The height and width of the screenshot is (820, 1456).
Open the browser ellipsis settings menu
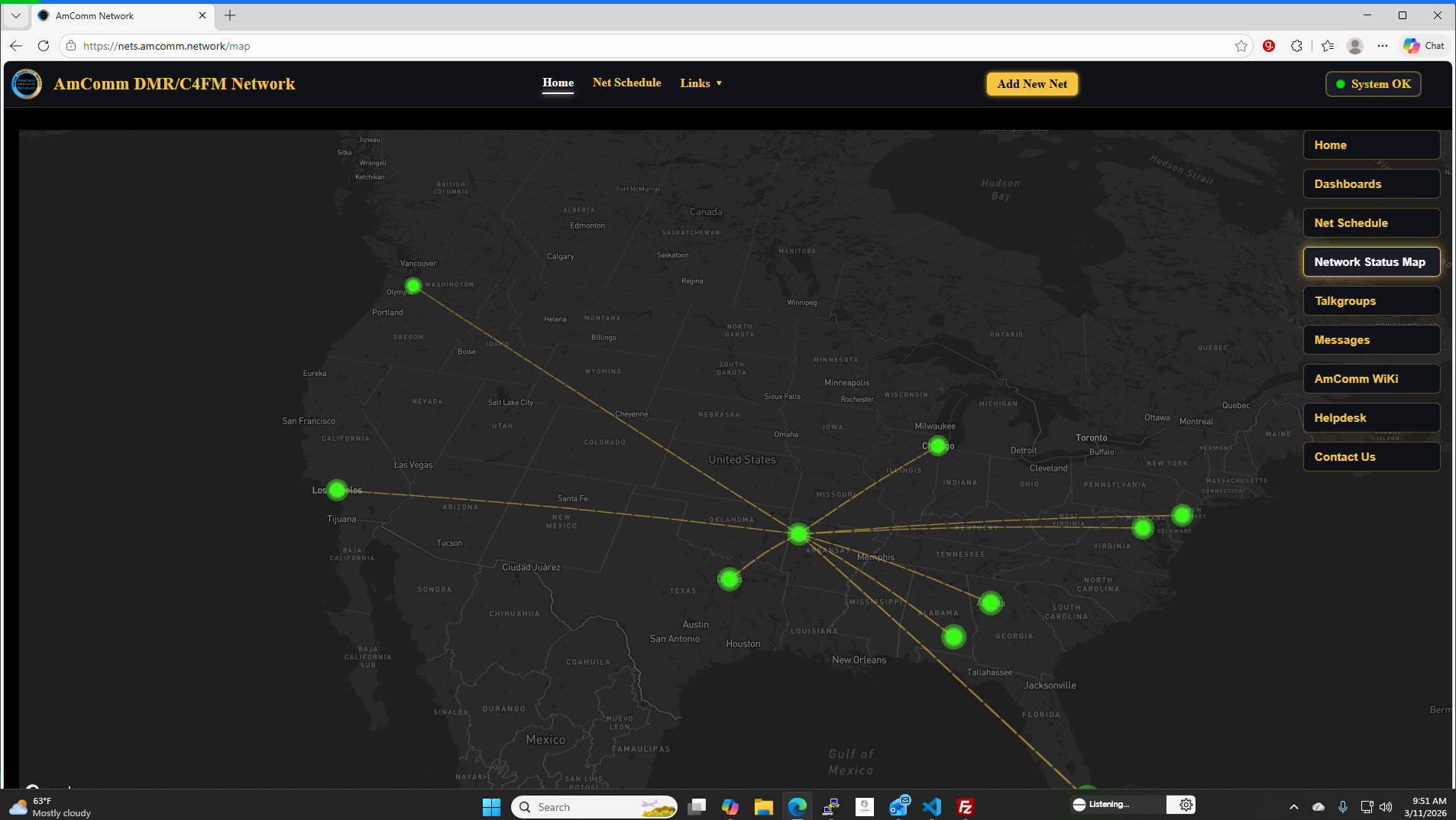point(1383,46)
